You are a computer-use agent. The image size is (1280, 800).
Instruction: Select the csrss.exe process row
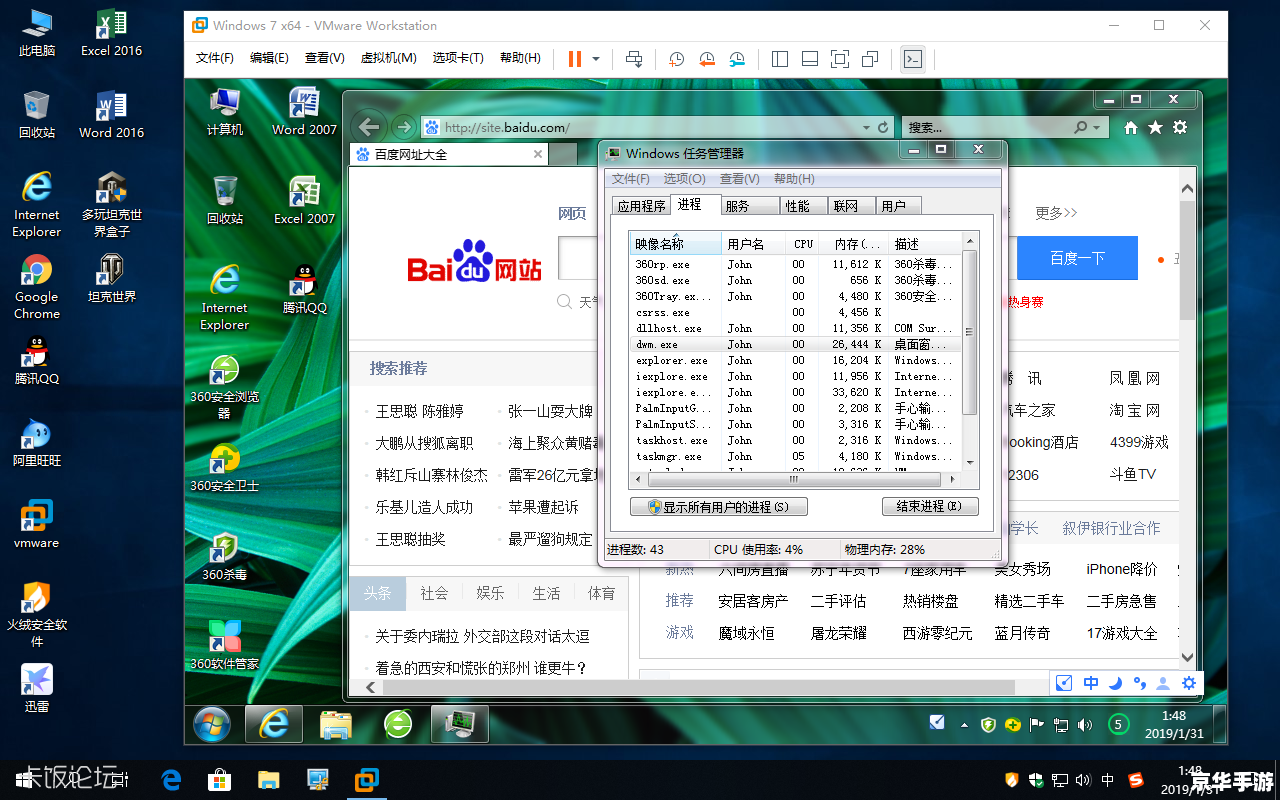click(x=795, y=312)
